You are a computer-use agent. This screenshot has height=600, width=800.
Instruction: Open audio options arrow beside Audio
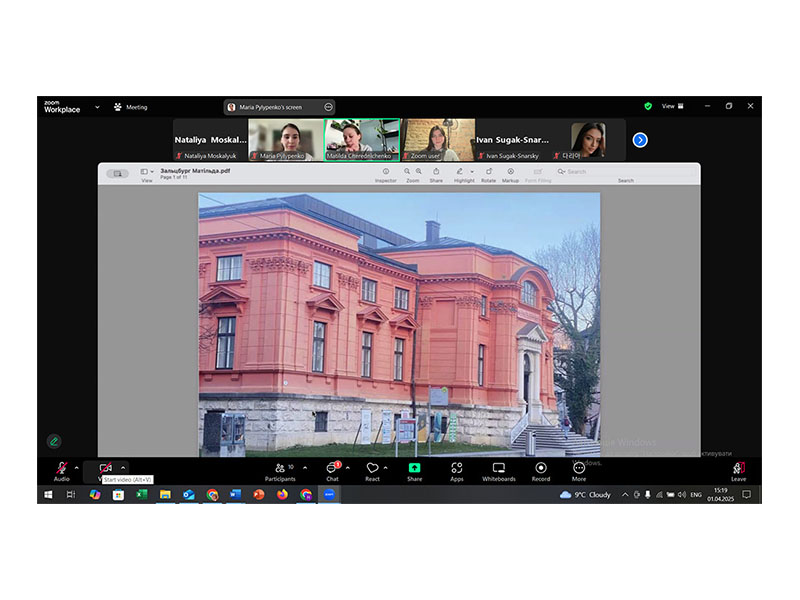77,467
